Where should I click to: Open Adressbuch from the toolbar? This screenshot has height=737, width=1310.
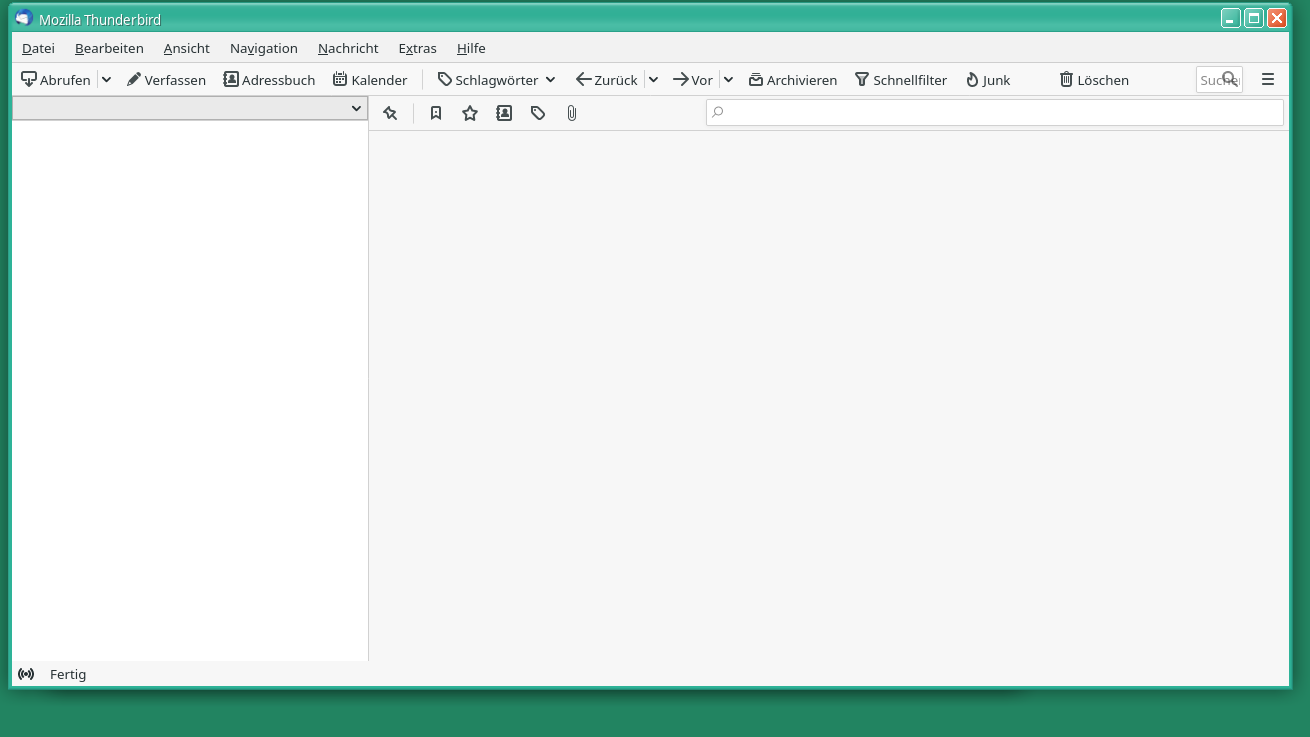pyautogui.click(x=269, y=80)
